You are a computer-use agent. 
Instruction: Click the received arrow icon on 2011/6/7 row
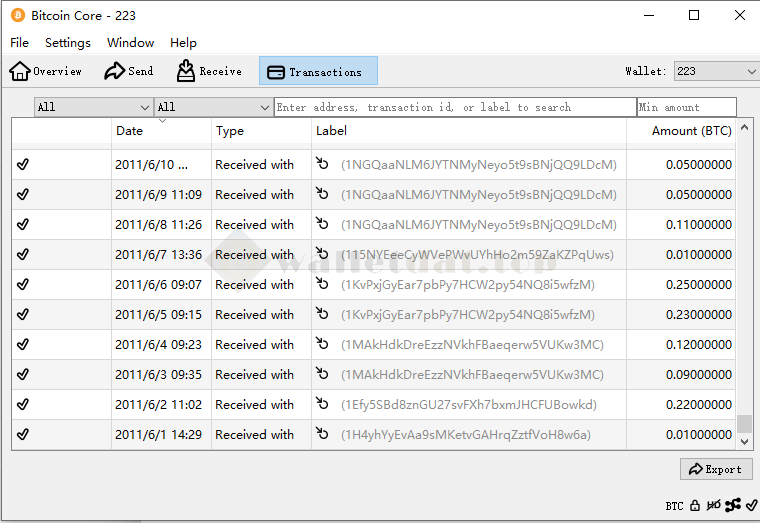pos(322,254)
